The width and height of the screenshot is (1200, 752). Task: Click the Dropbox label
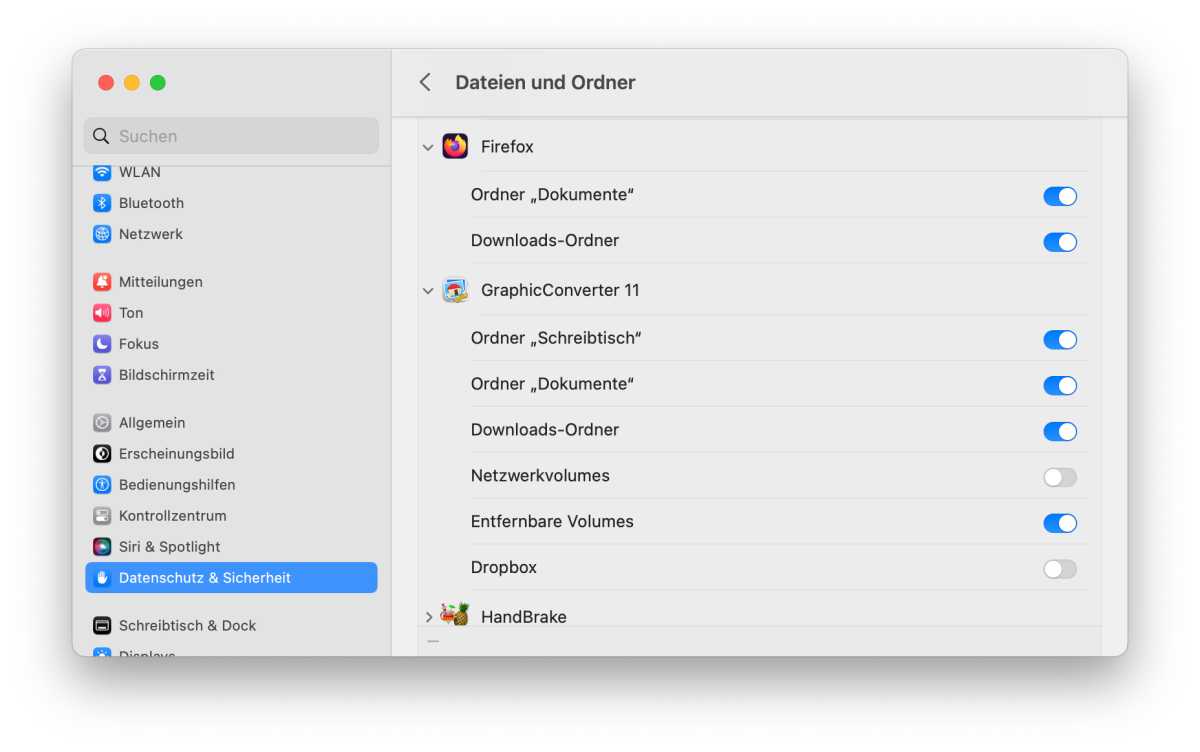(x=504, y=568)
